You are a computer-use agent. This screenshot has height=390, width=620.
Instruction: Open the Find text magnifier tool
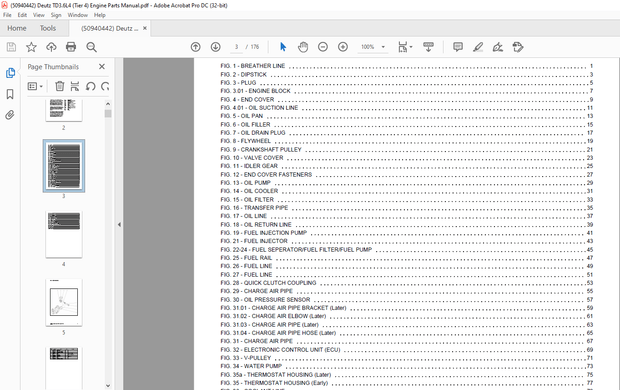(x=91, y=47)
